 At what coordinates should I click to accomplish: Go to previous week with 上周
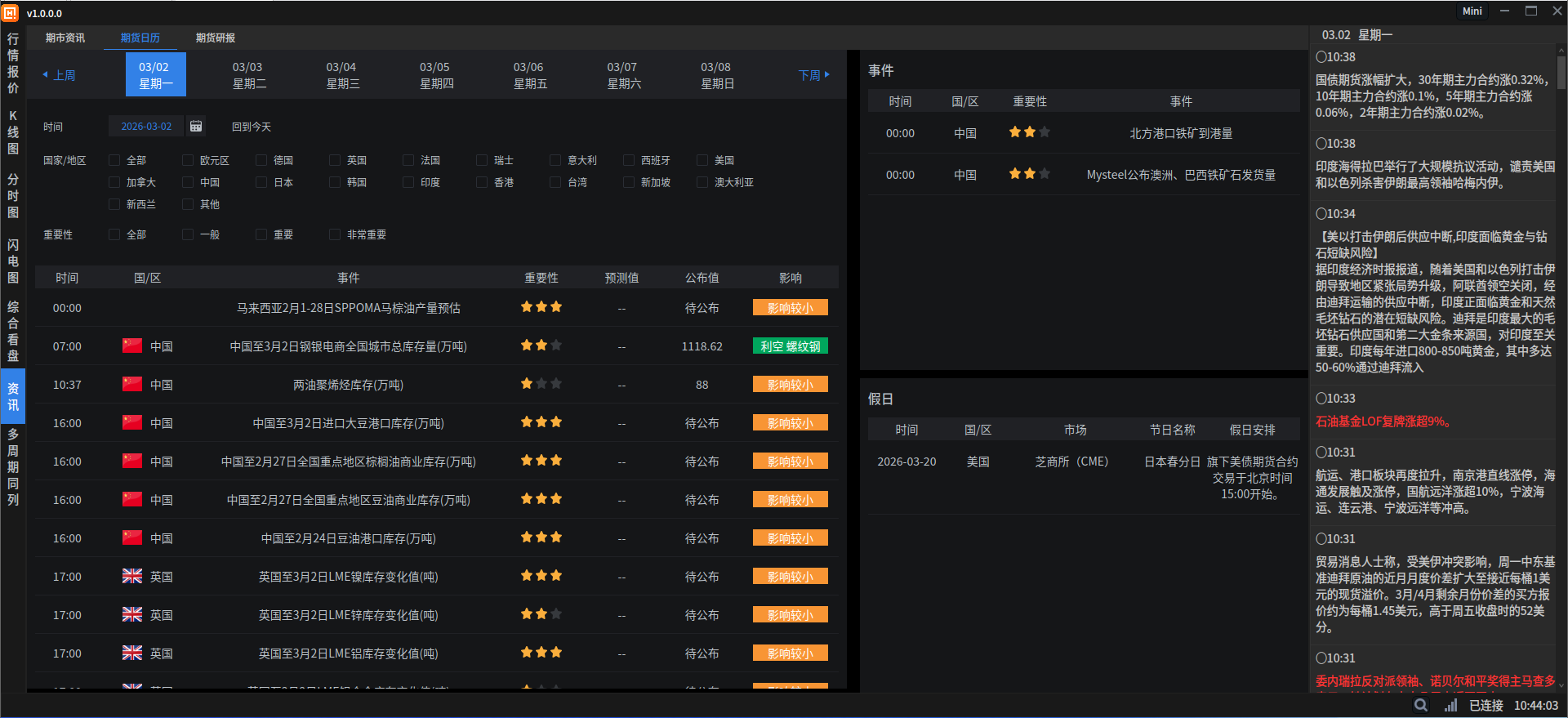(x=59, y=75)
